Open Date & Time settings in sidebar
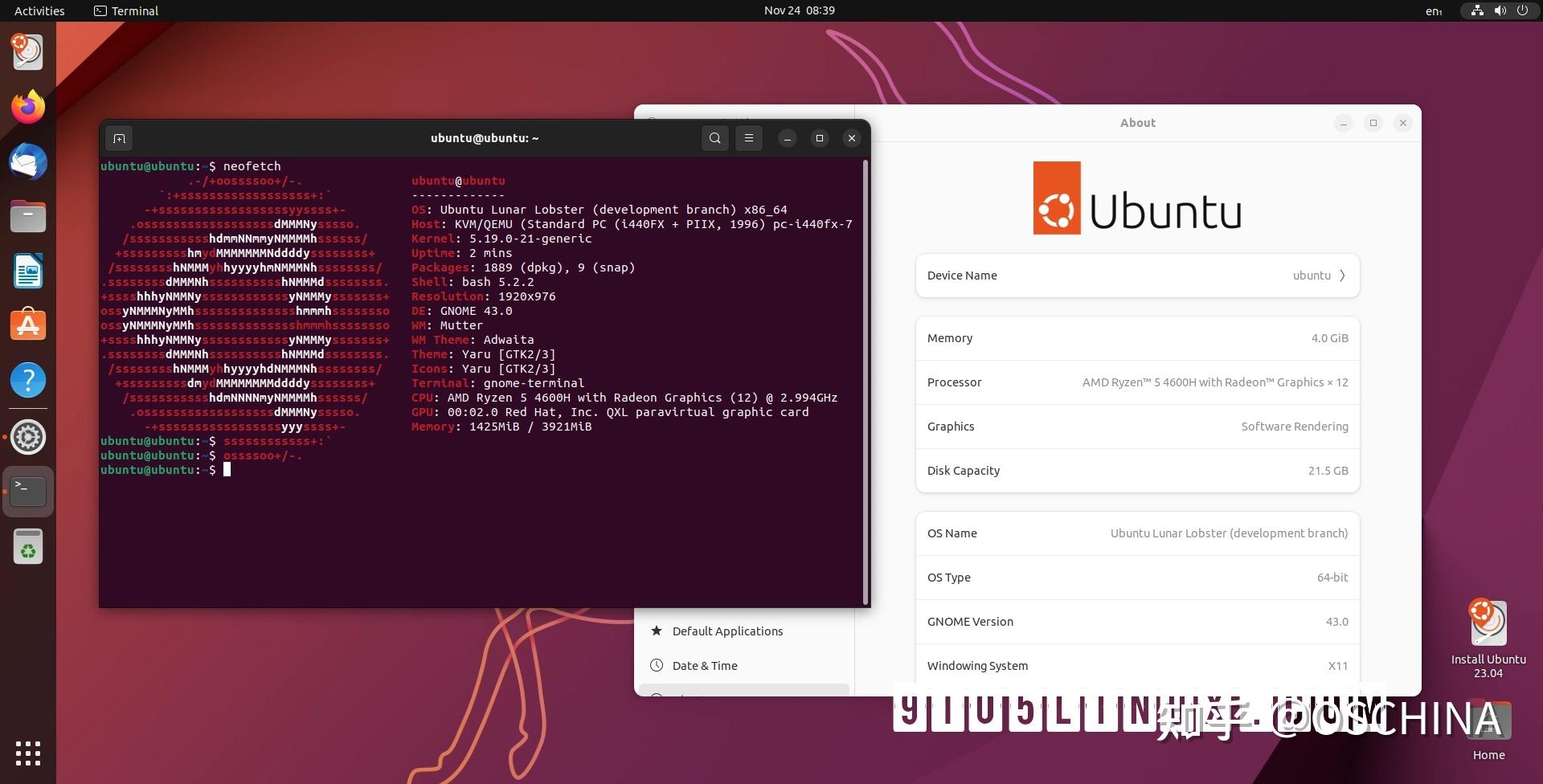The image size is (1543, 784). (705, 665)
